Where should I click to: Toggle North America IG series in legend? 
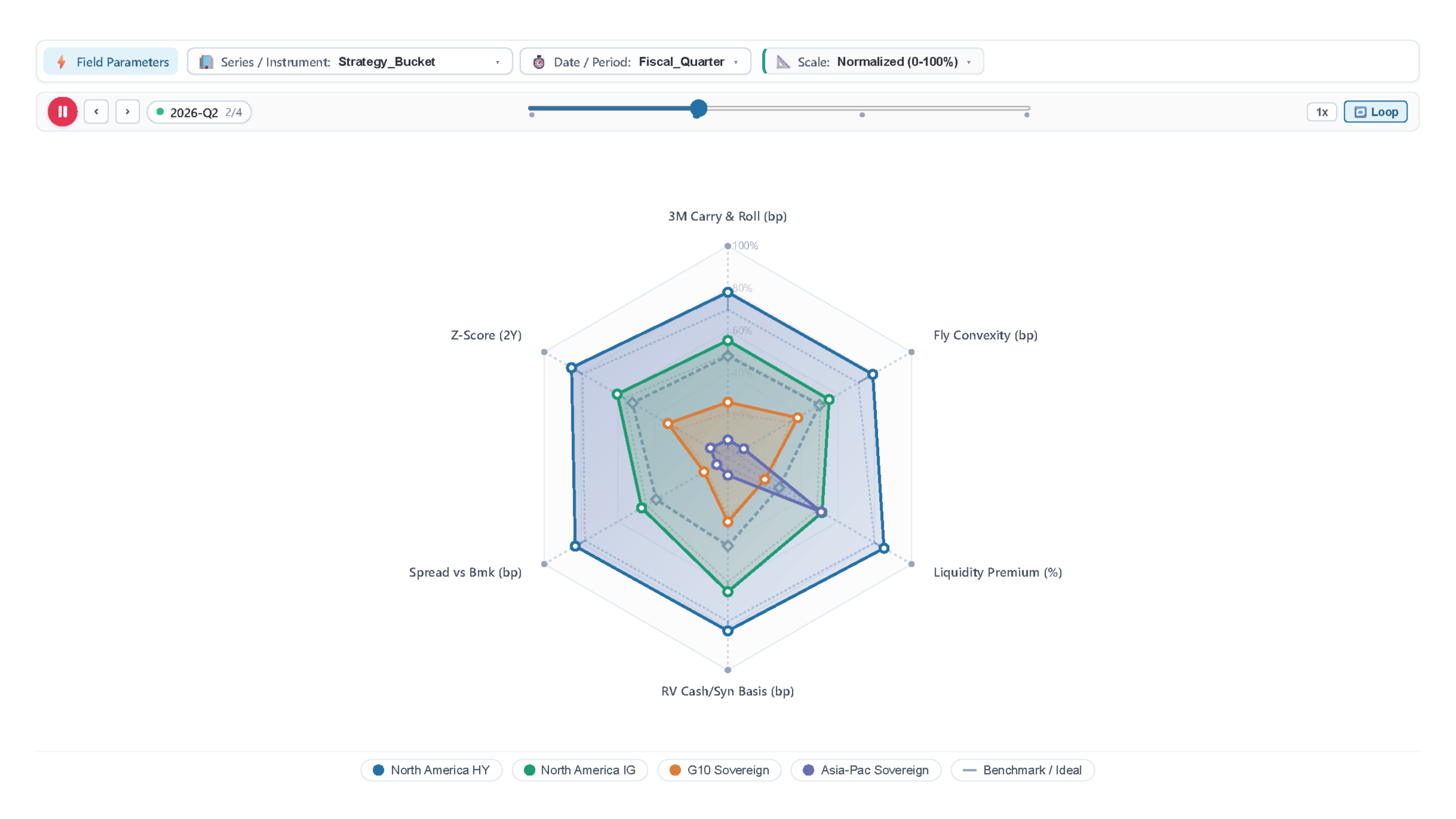pos(580,770)
